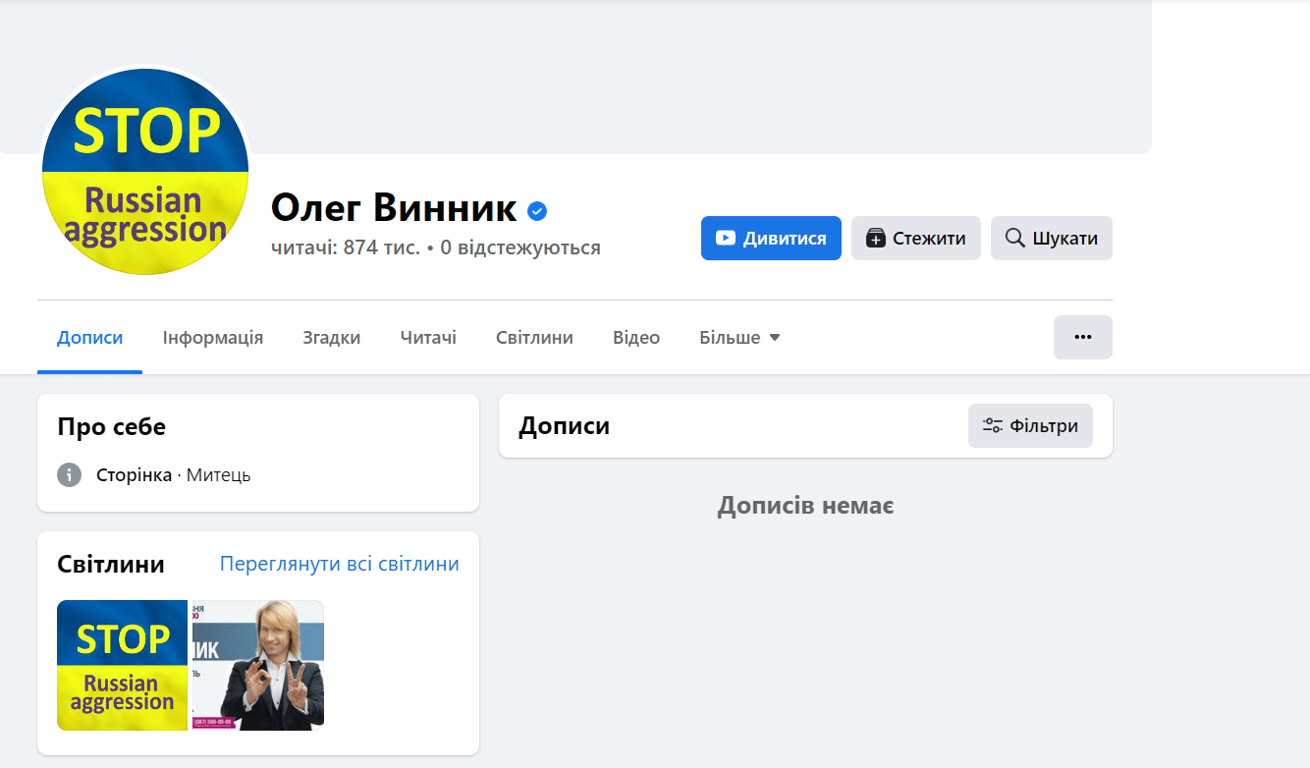Screen dimensions: 1310x768
Task: Open post Фільтри settings
Action: (1030, 426)
